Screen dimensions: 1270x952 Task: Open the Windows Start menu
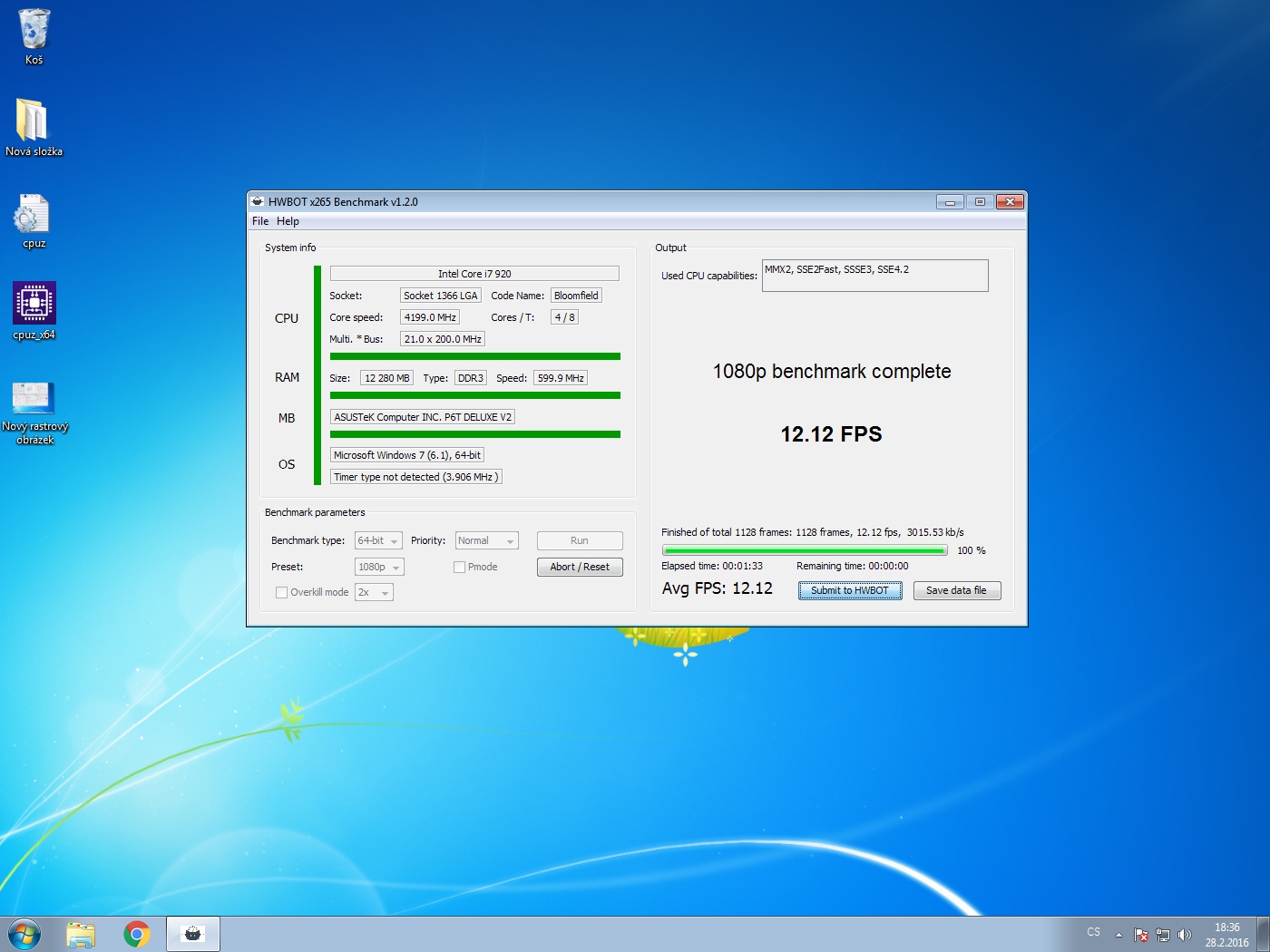pyautogui.click(x=24, y=934)
